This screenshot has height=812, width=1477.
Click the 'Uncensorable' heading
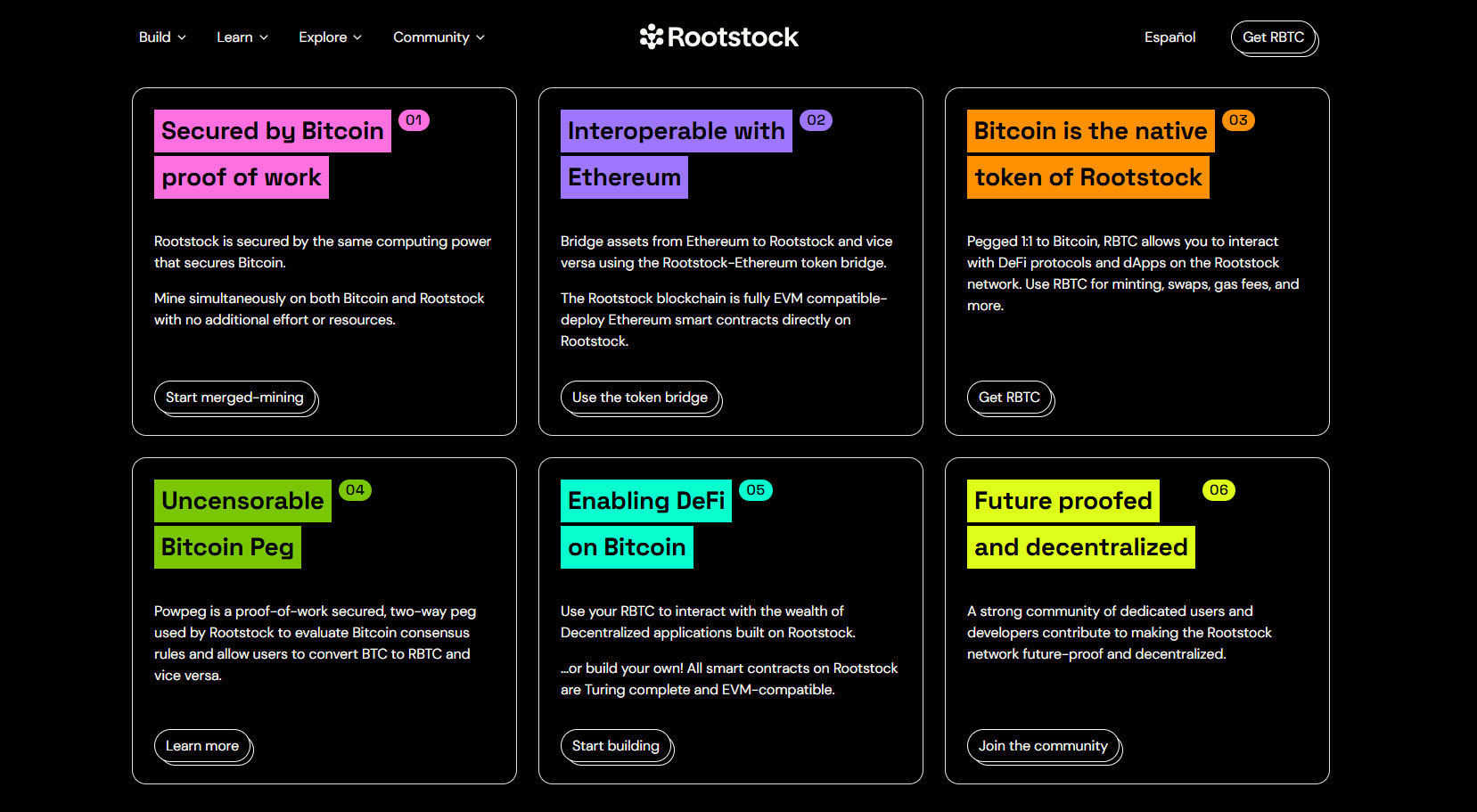(242, 501)
